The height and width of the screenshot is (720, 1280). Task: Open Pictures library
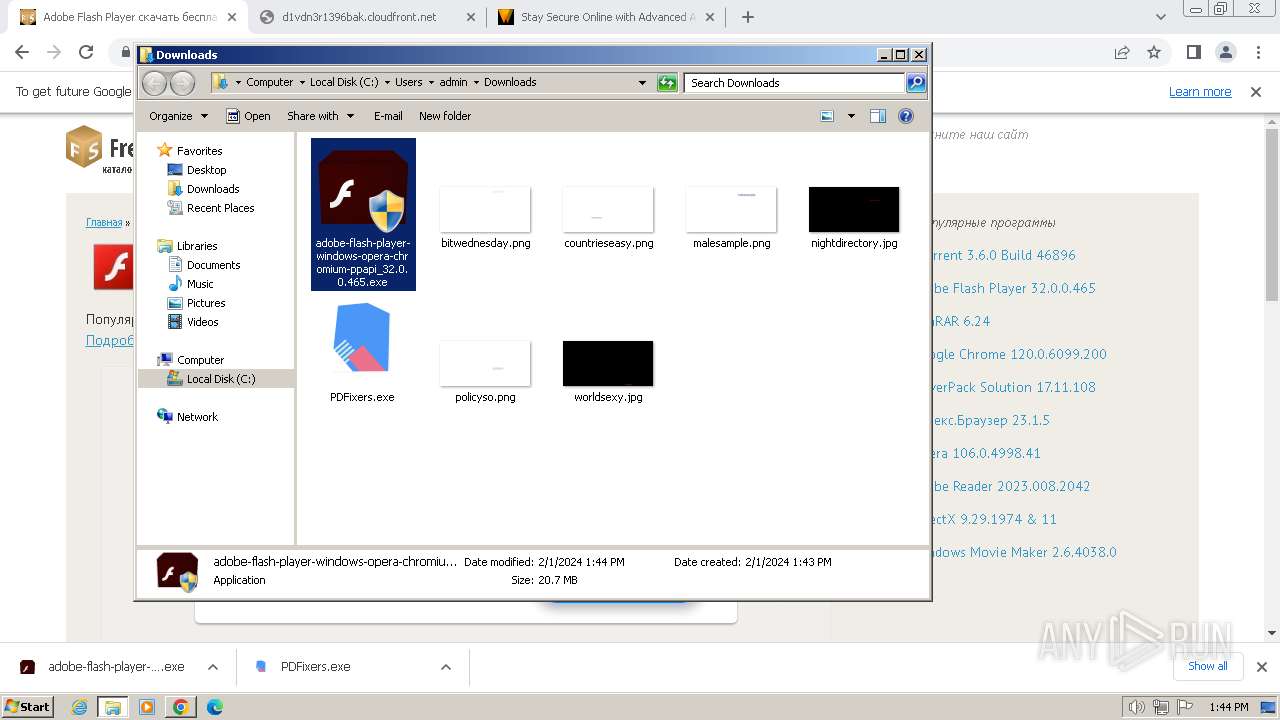pos(206,303)
